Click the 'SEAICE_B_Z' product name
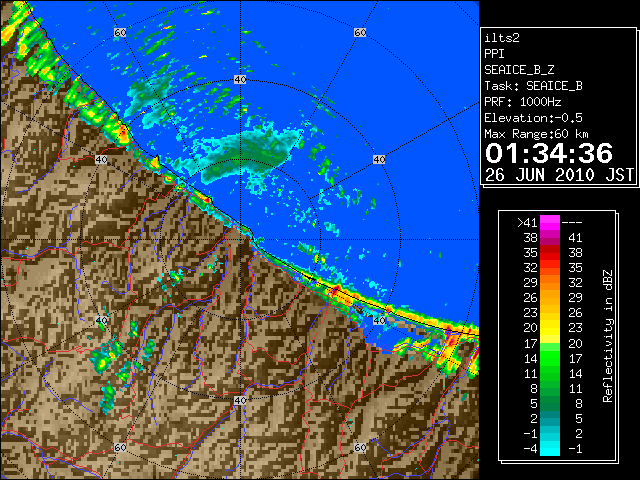 pos(519,70)
